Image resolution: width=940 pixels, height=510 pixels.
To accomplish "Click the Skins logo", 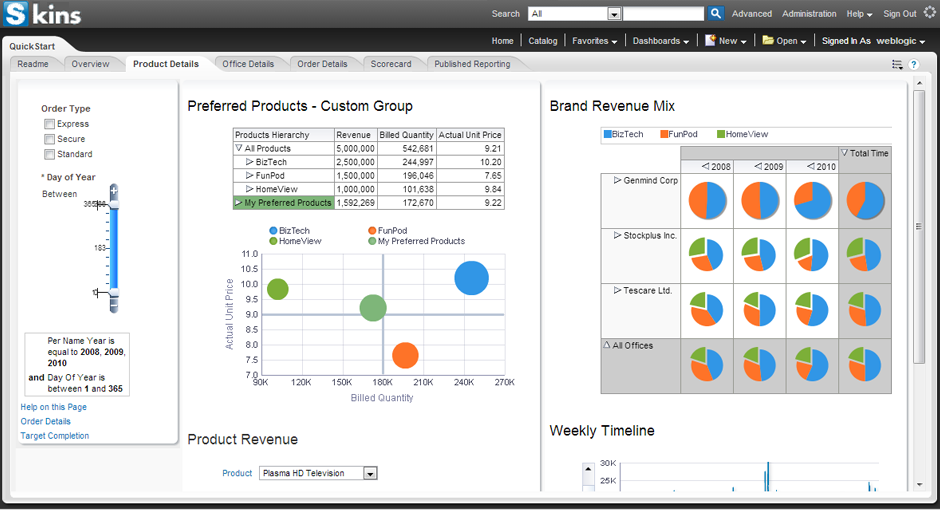I will [42, 14].
